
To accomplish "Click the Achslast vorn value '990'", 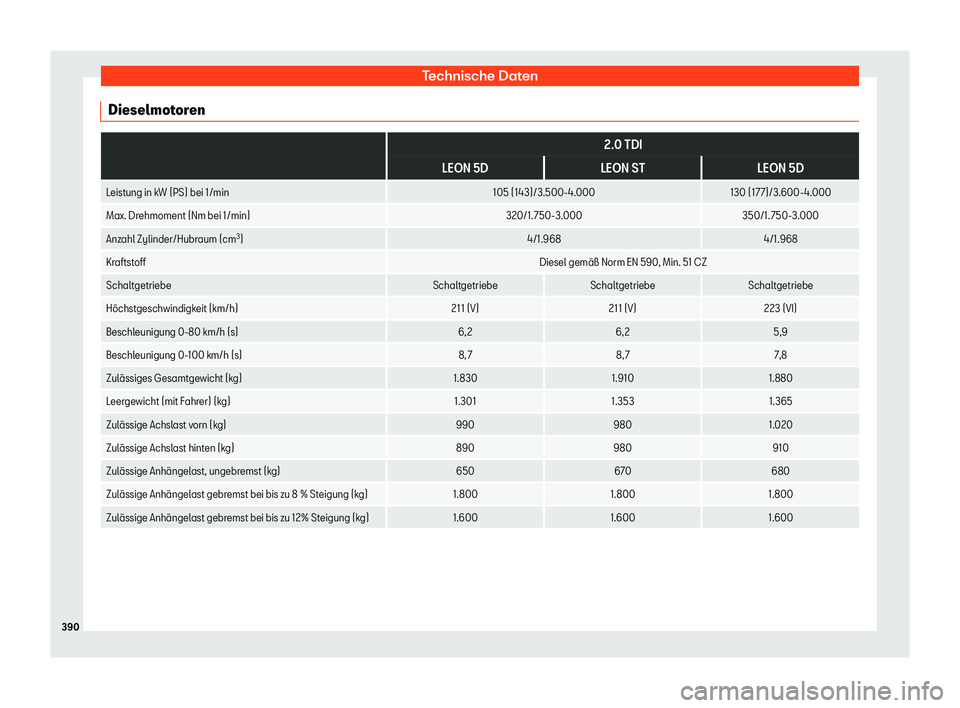I will coord(465,425).
